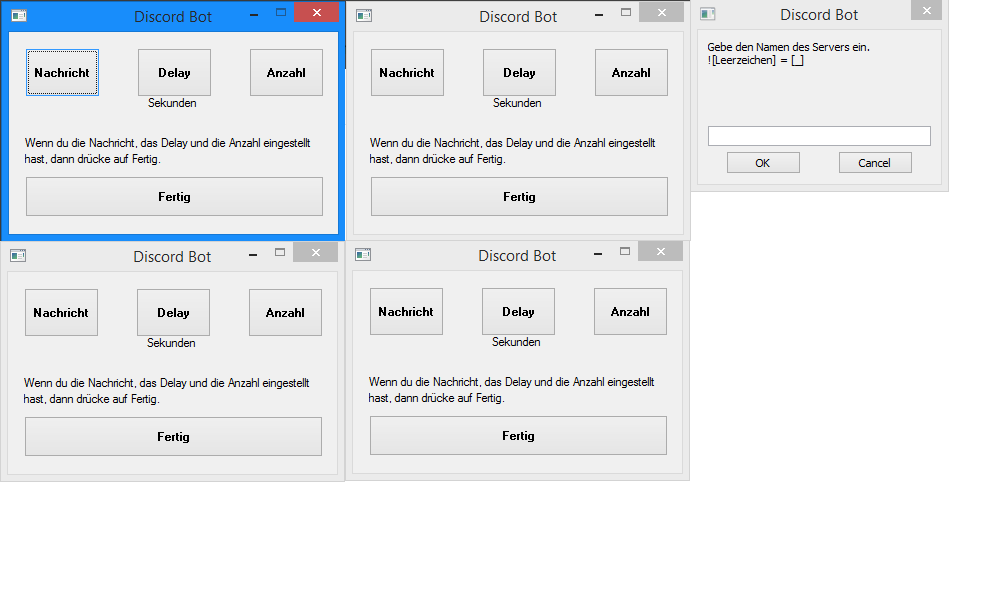Open the title icon of the upper-right Discord Bot form
The image size is (1000, 600).
(364, 16)
